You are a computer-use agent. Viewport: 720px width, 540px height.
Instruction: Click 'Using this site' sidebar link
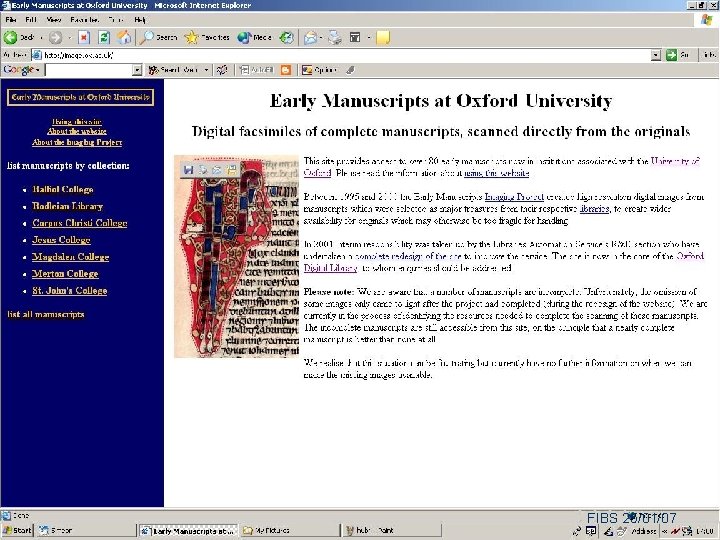pyautogui.click(x=77, y=122)
